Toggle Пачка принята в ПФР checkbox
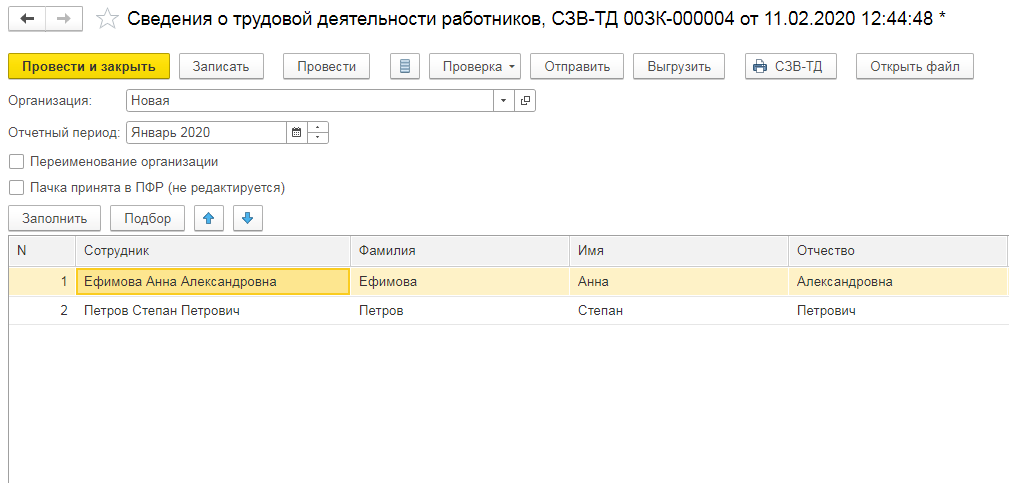This screenshot has height=483, width=1009. pyautogui.click(x=16, y=187)
